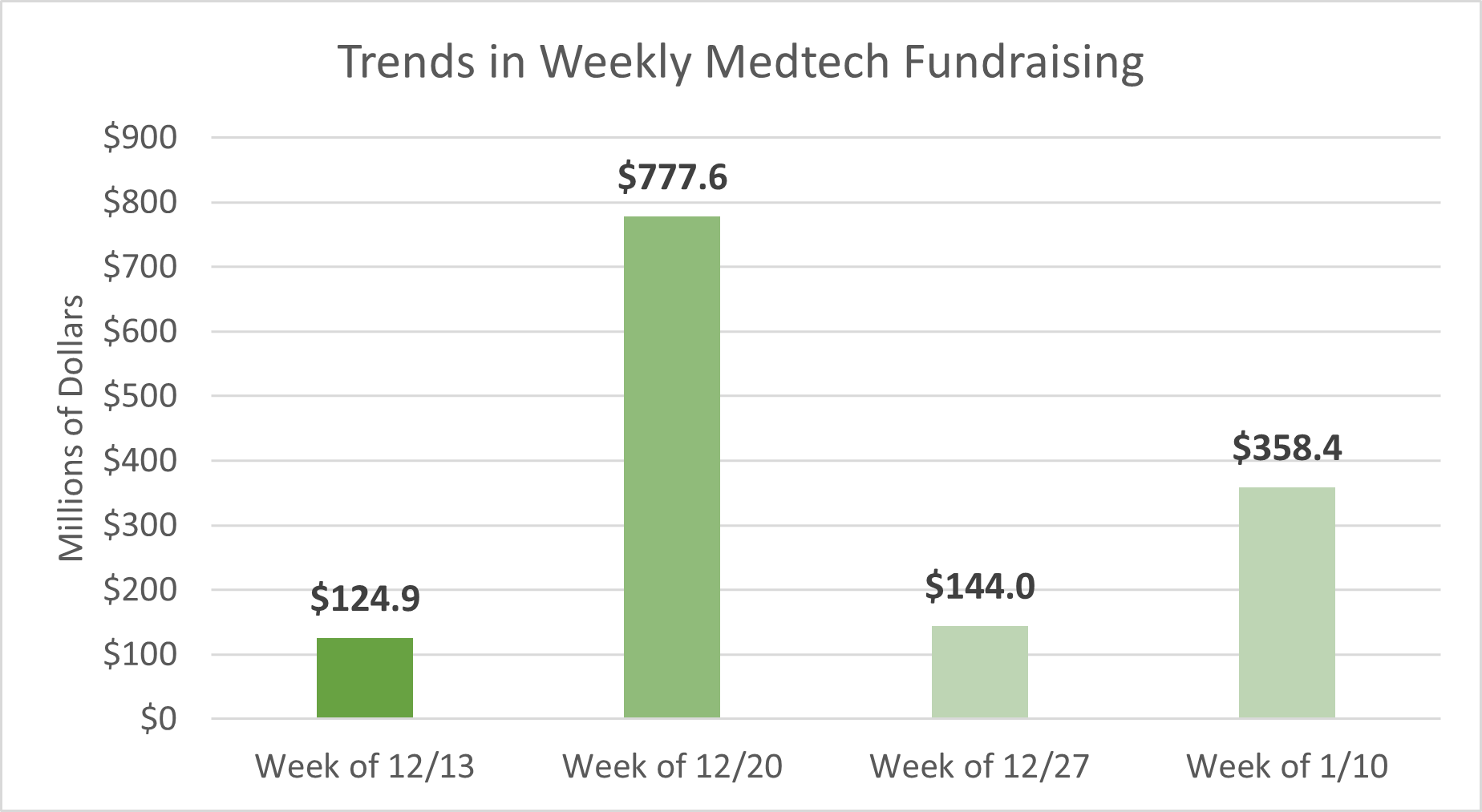Click the Week of 12/13 axis label
1482x812 pixels.
(365, 766)
